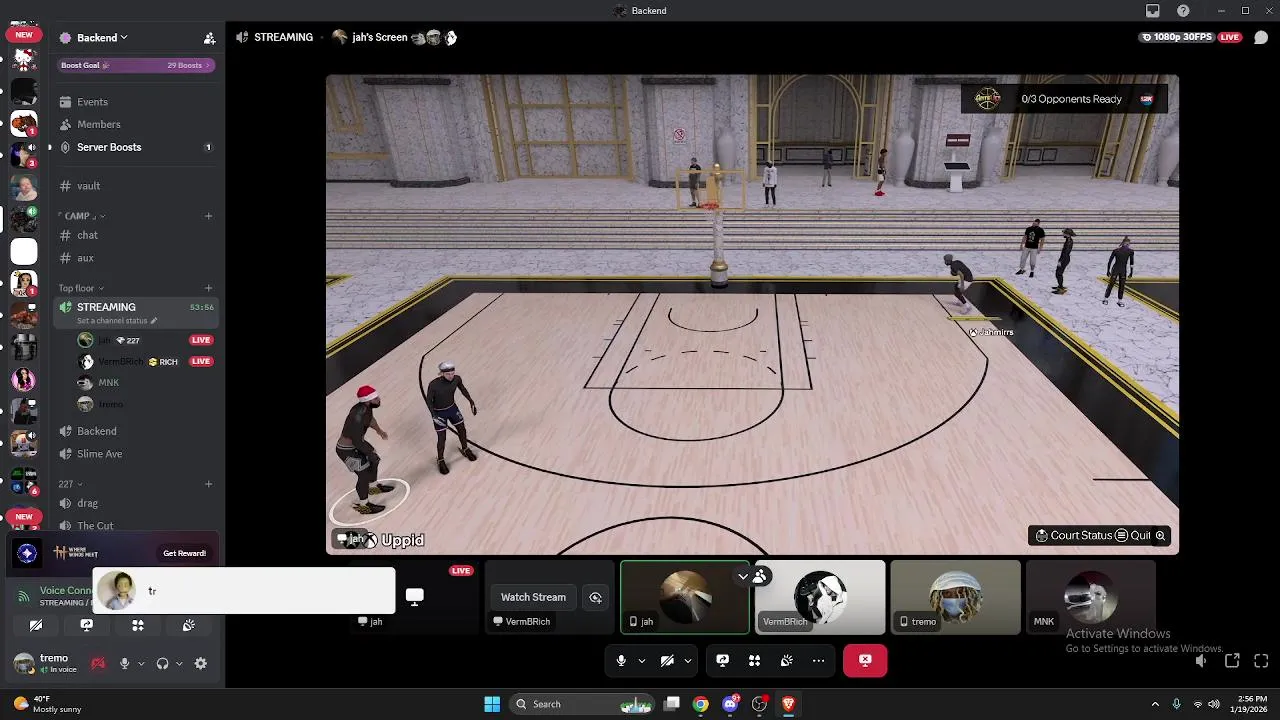Join the Backend voice channel
This screenshot has width=1280, height=720.
point(136,431)
